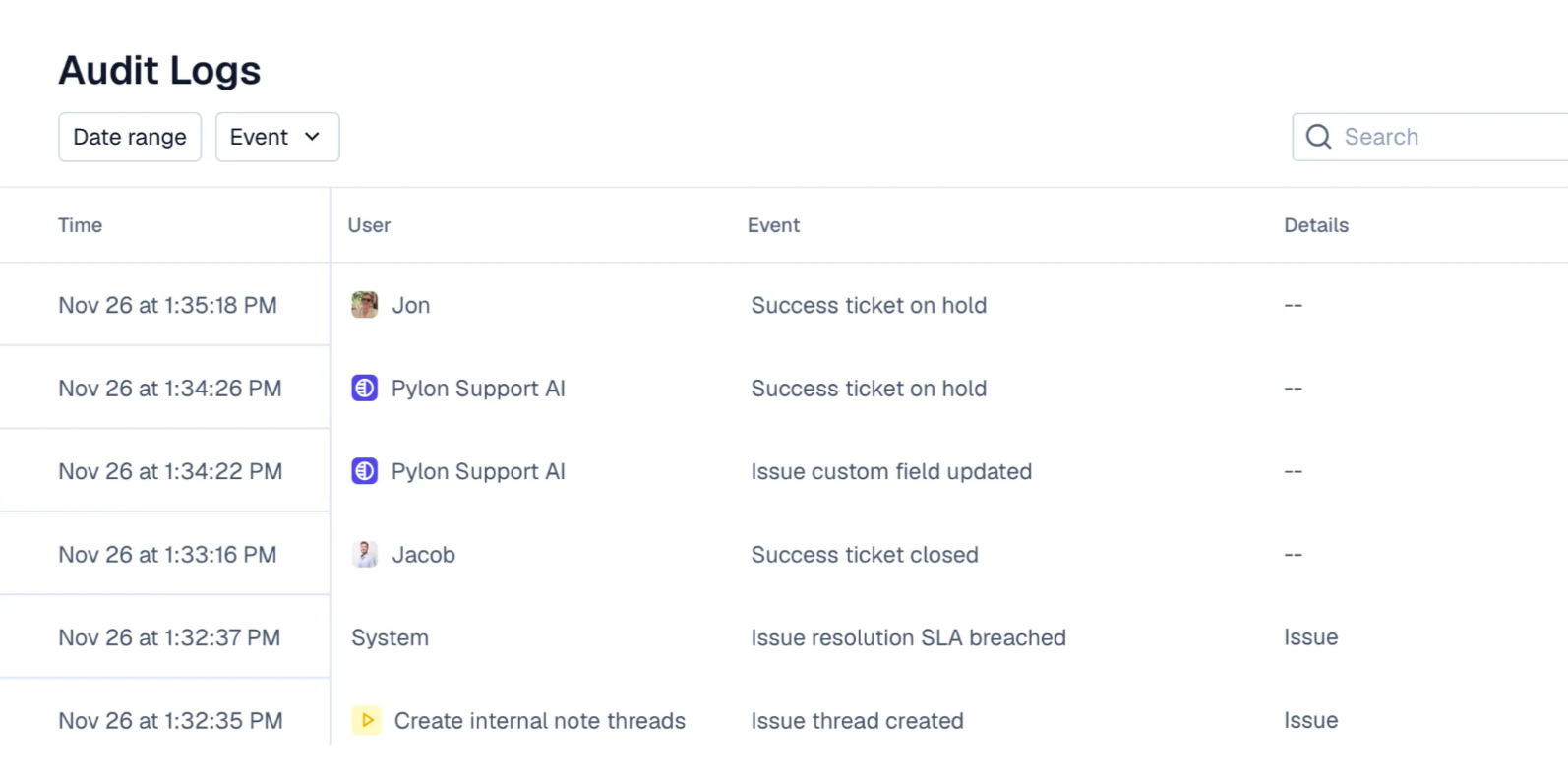1568x782 pixels.
Task: Click the Event dropdown chevron arrow
Action: pyautogui.click(x=313, y=137)
